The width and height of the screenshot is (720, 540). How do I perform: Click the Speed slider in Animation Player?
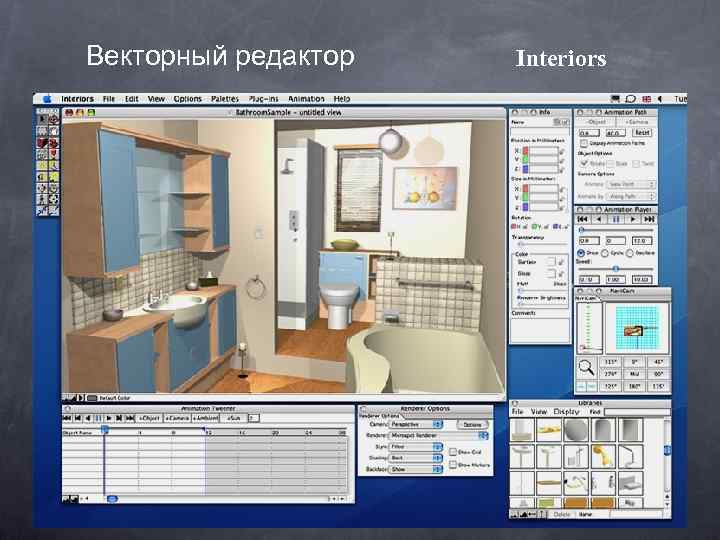[615, 269]
